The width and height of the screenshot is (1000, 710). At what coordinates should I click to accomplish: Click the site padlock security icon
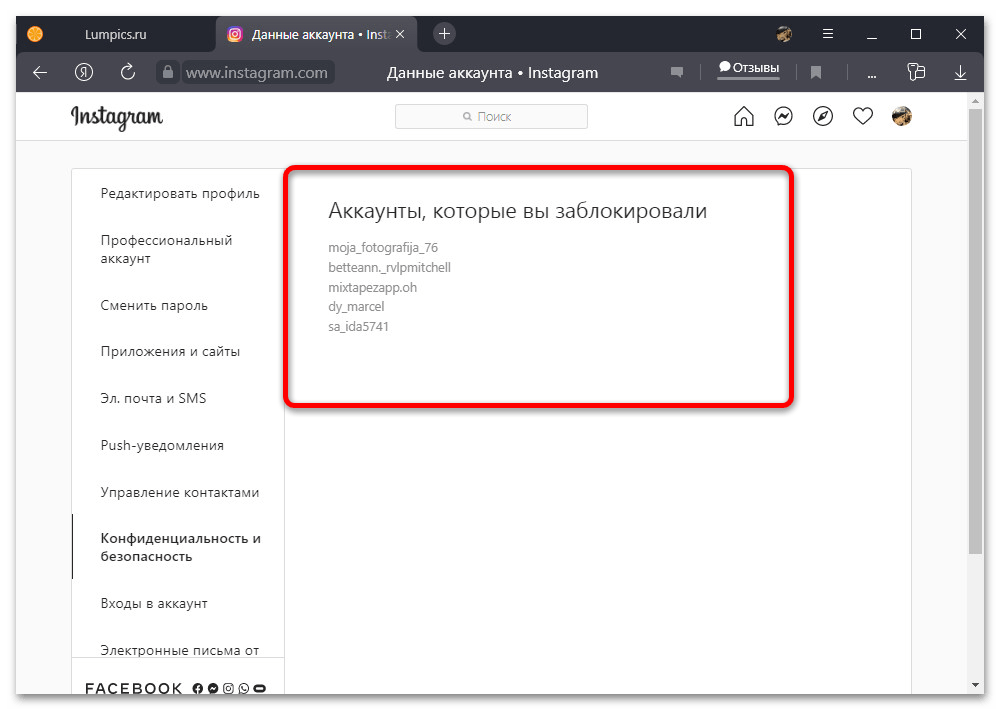pyautogui.click(x=168, y=71)
